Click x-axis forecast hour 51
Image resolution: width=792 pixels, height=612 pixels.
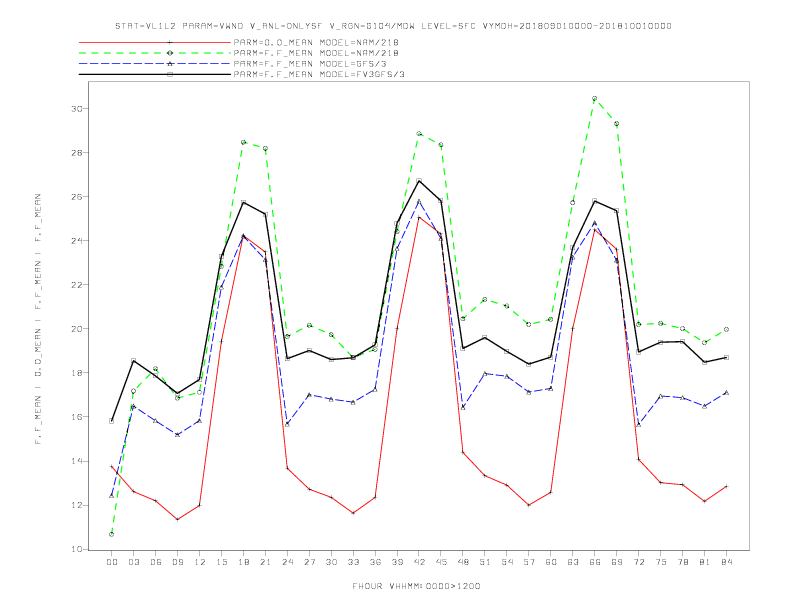click(485, 562)
